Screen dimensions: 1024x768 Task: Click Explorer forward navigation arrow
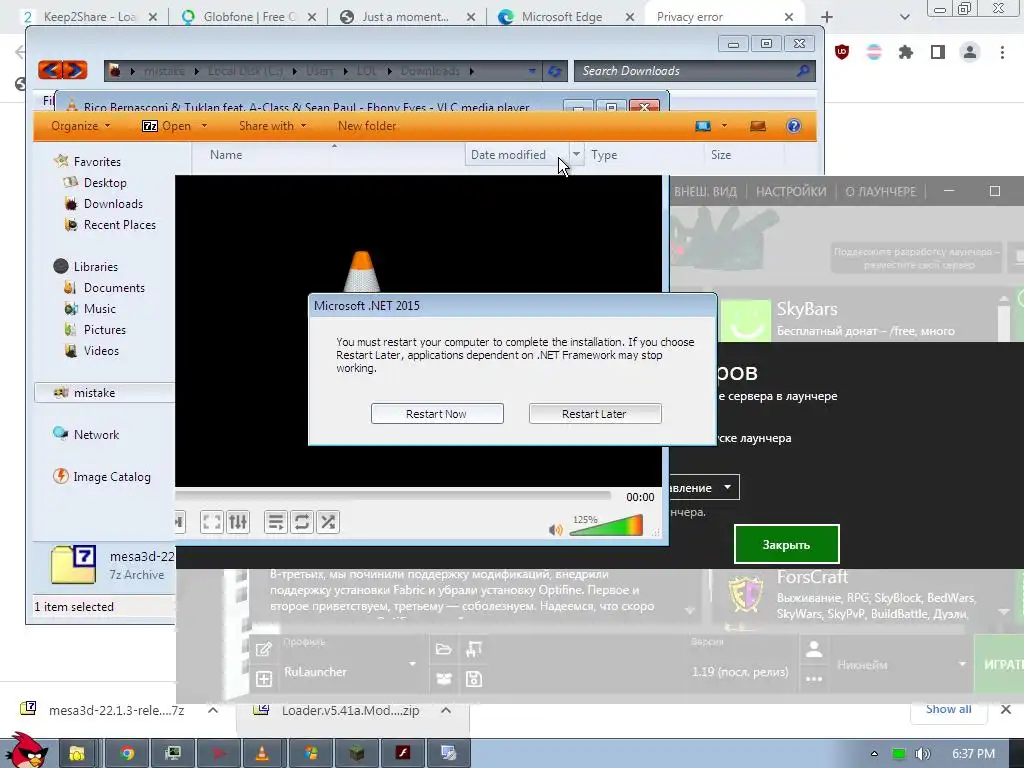click(75, 70)
